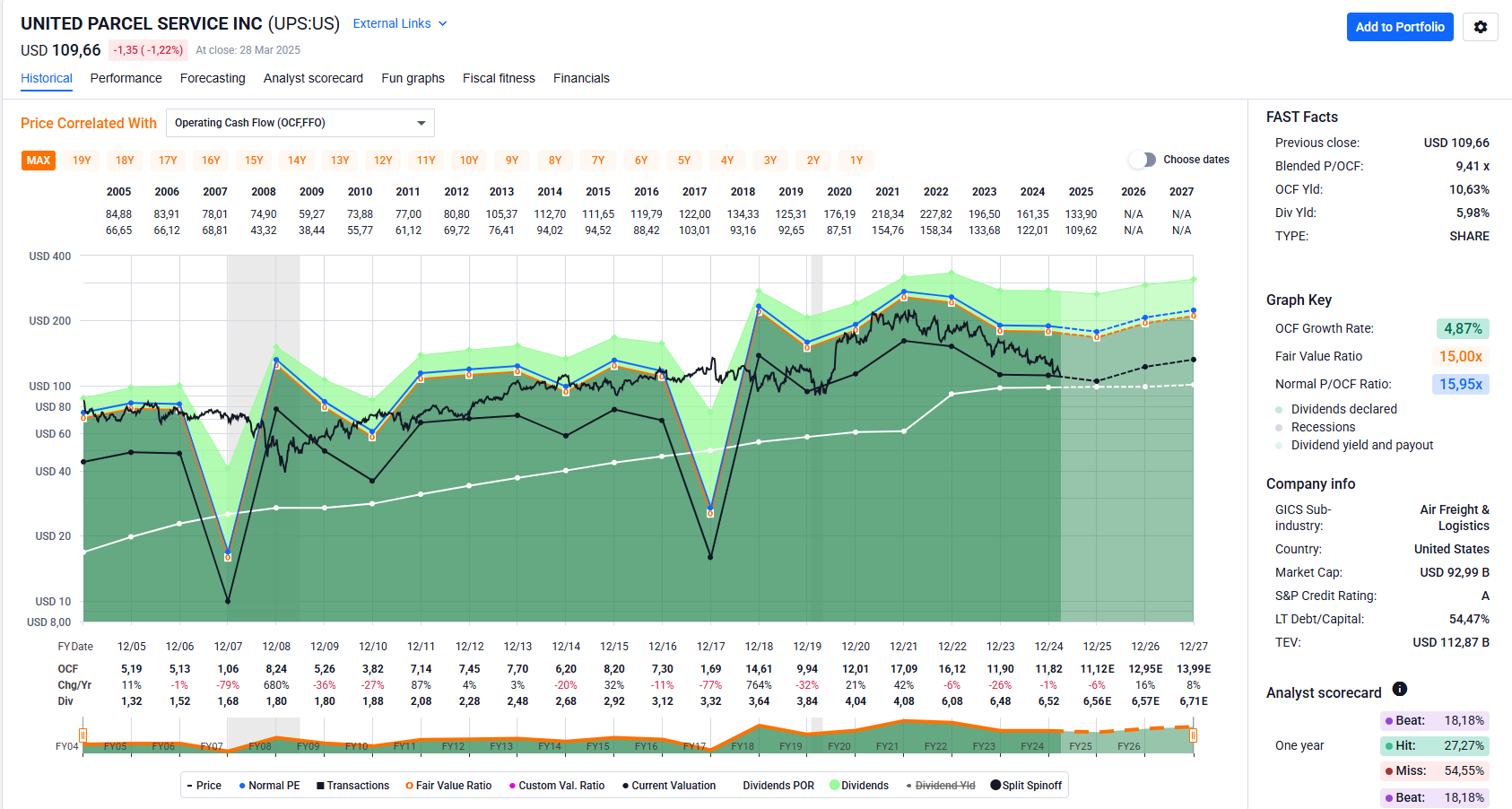This screenshot has width=1512, height=809.
Task: Toggle Fair Value Ratio legend entry
Action: coord(448,786)
